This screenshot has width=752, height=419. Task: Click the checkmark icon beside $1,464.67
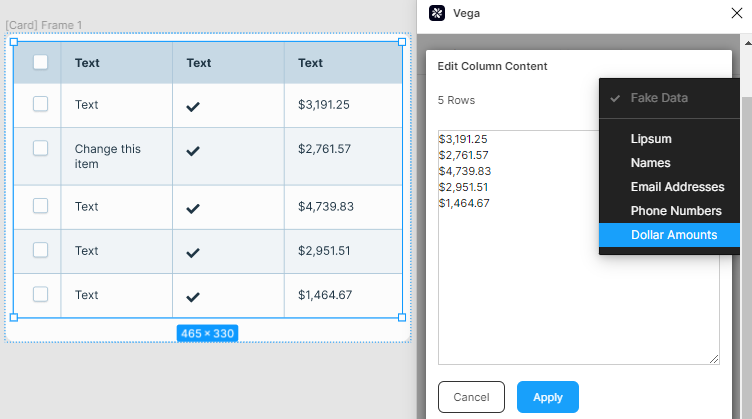coord(193,297)
